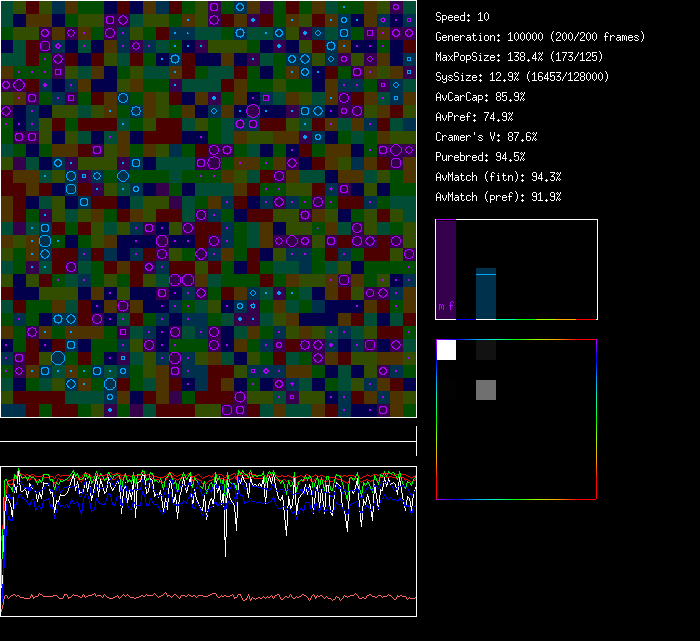Image resolution: width=700 pixels, height=641 pixels.
Task: Click the light gray square in the matrix
Action: [x=486, y=390]
